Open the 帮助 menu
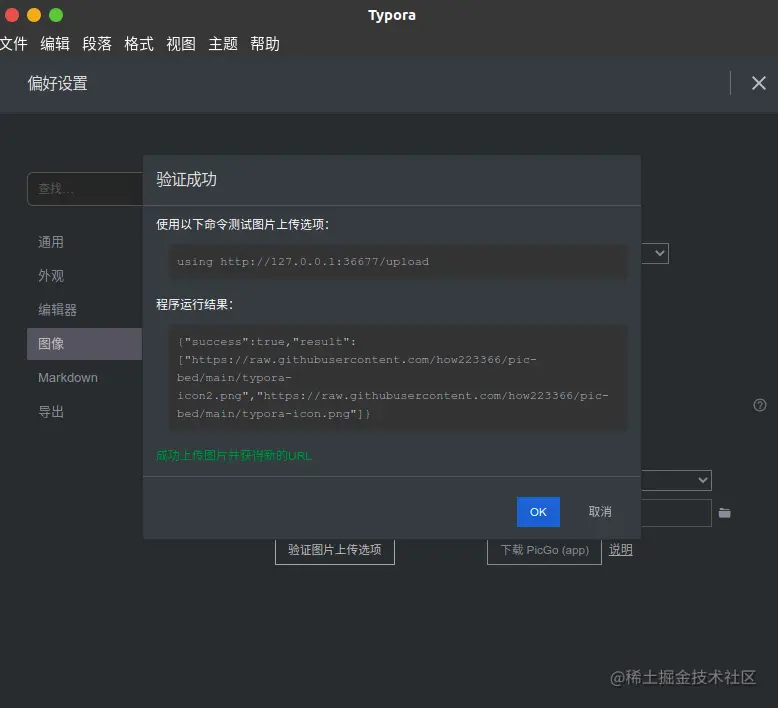 click(265, 44)
